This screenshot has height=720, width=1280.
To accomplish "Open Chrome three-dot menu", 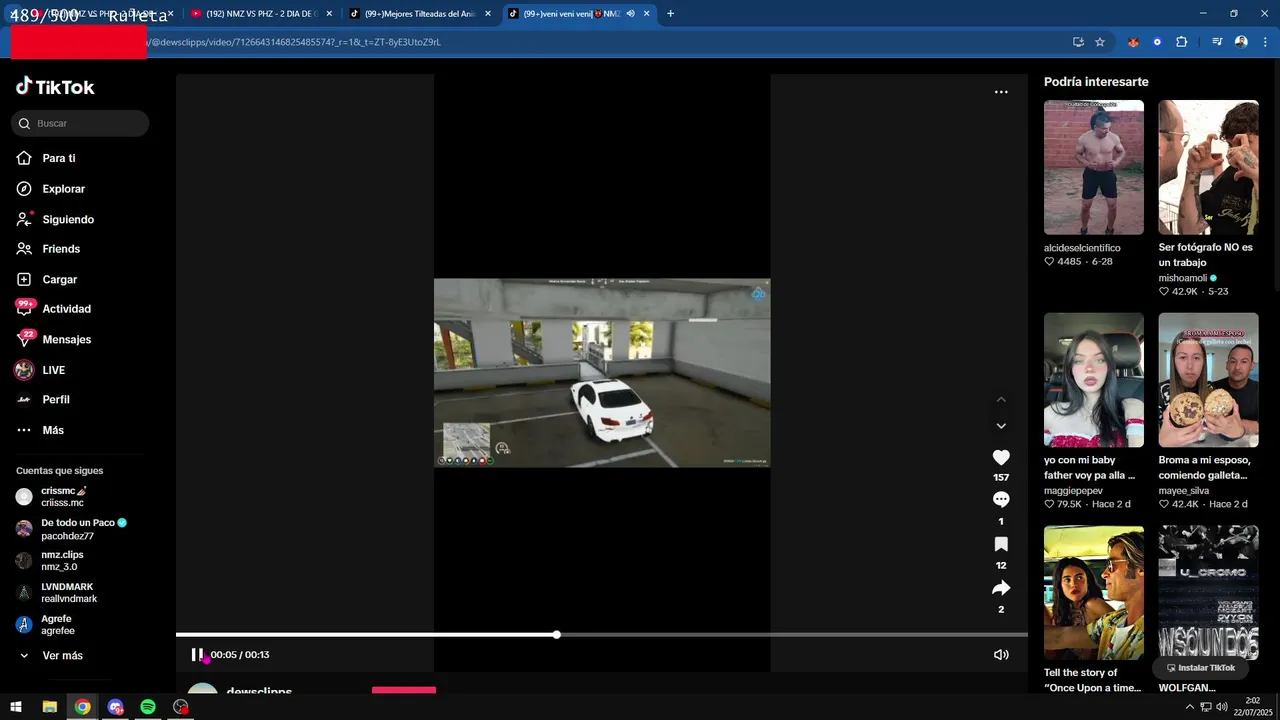I will 1265,42.
